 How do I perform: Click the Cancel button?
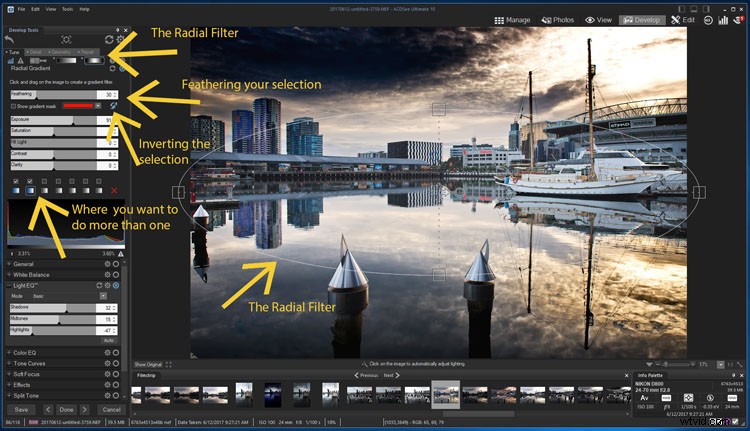(111, 409)
